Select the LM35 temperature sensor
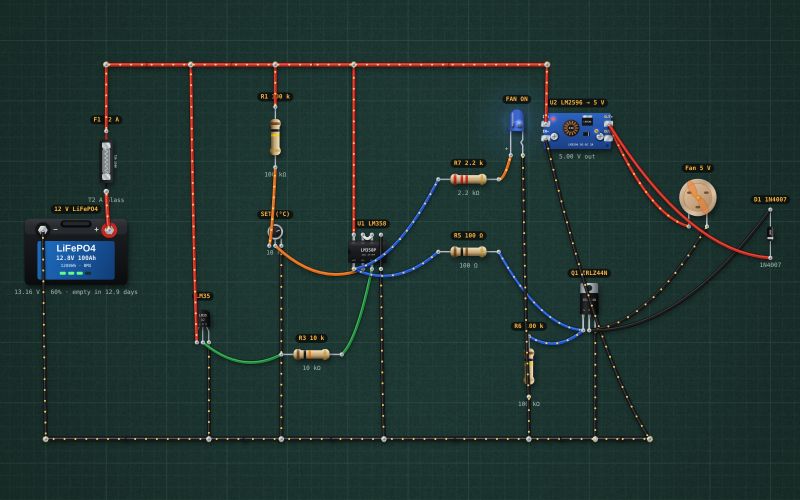This screenshot has height=500, width=800. pos(204,320)
